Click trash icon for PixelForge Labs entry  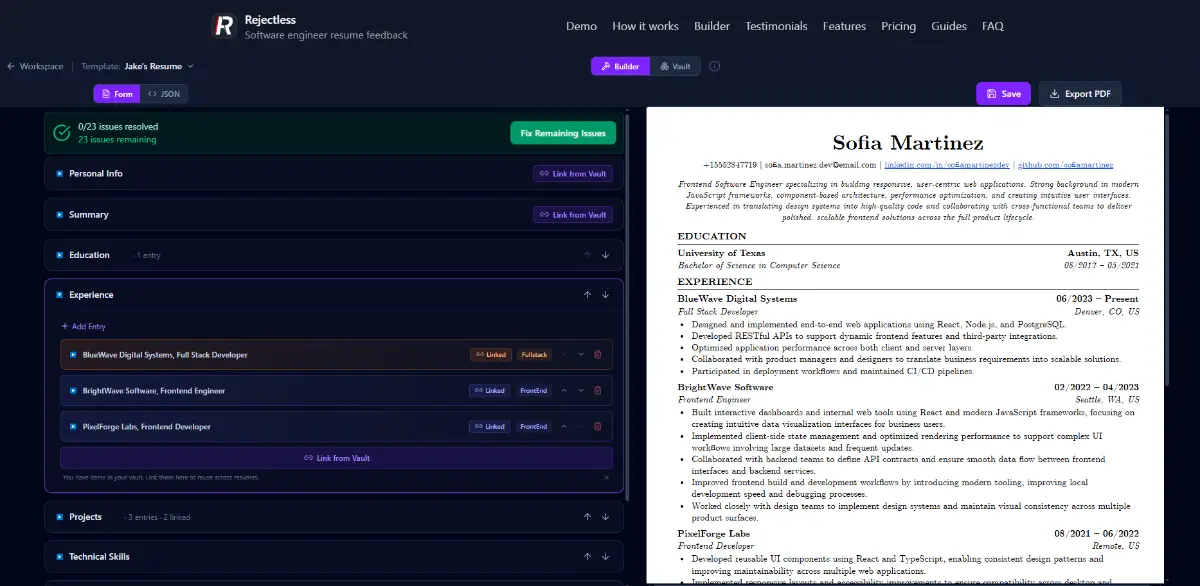point(598,427)
